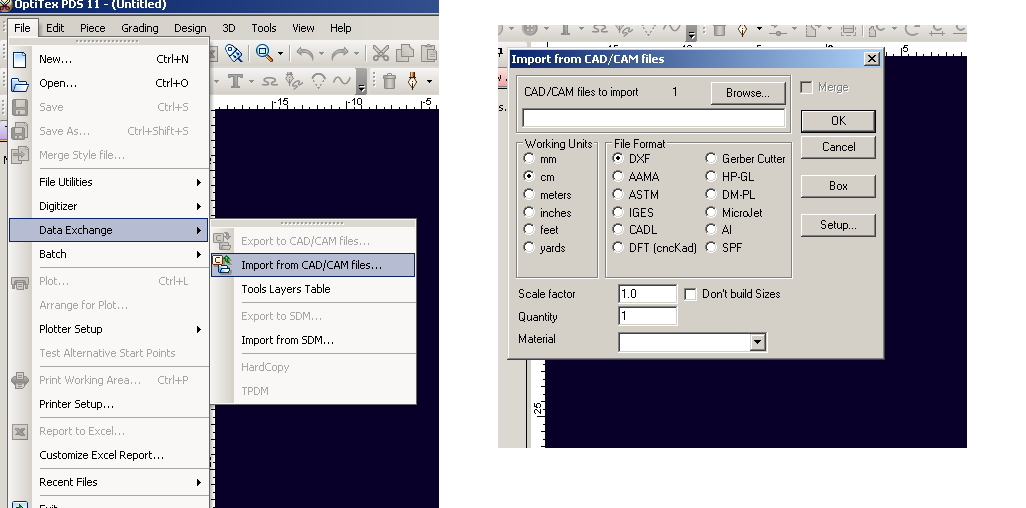
Task: Select the HP-GL file format option
Action: coord(712,177)
